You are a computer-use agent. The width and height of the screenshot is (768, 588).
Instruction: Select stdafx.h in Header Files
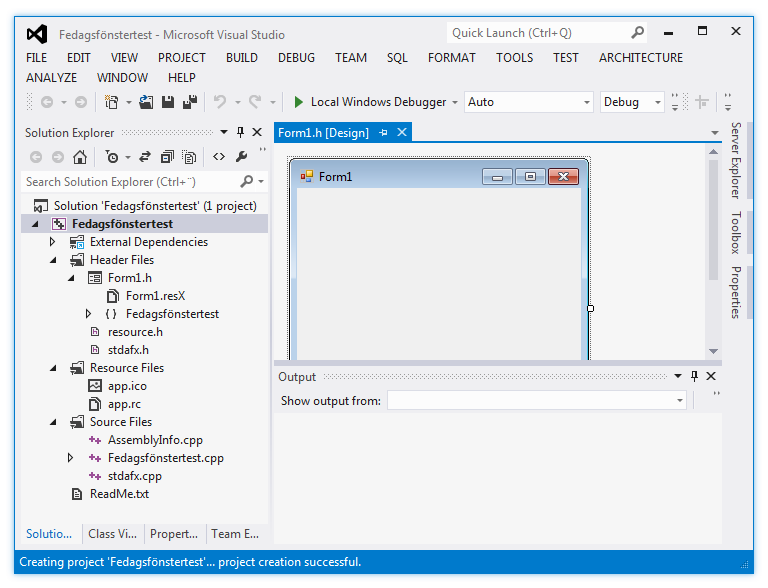click(x=128, y=350)
